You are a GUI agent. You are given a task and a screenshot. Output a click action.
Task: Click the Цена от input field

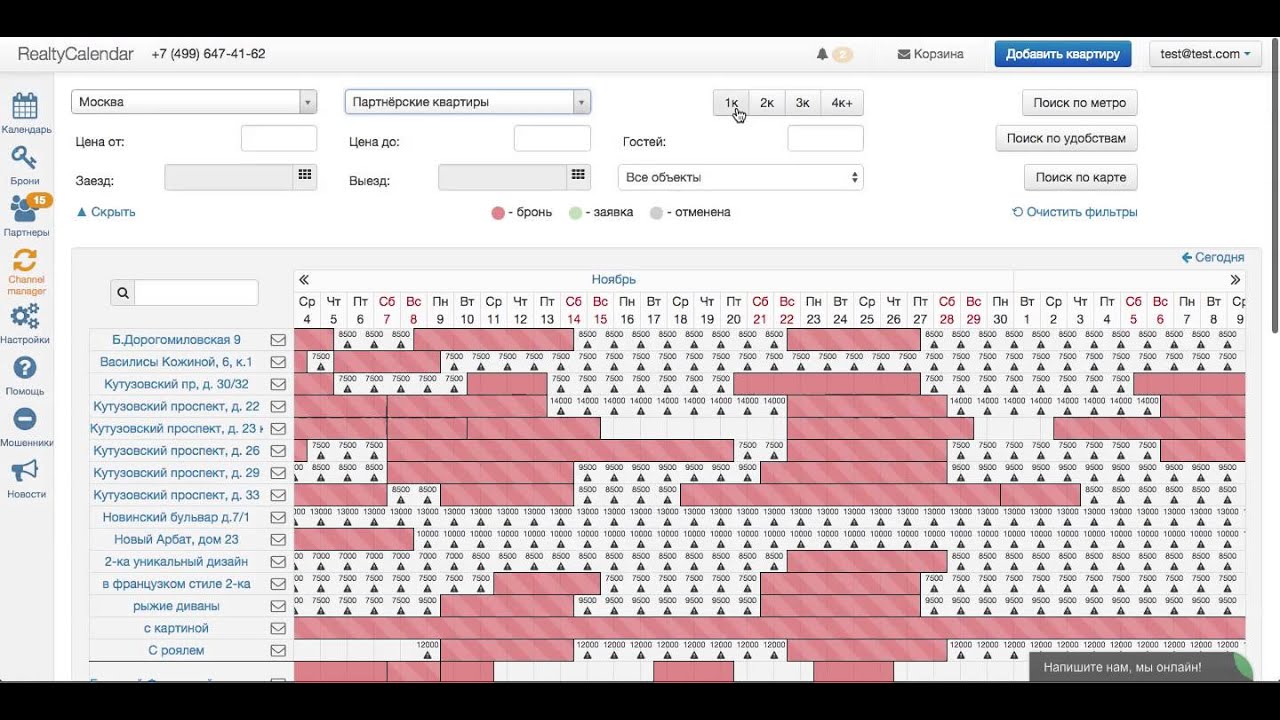(279, 139)
